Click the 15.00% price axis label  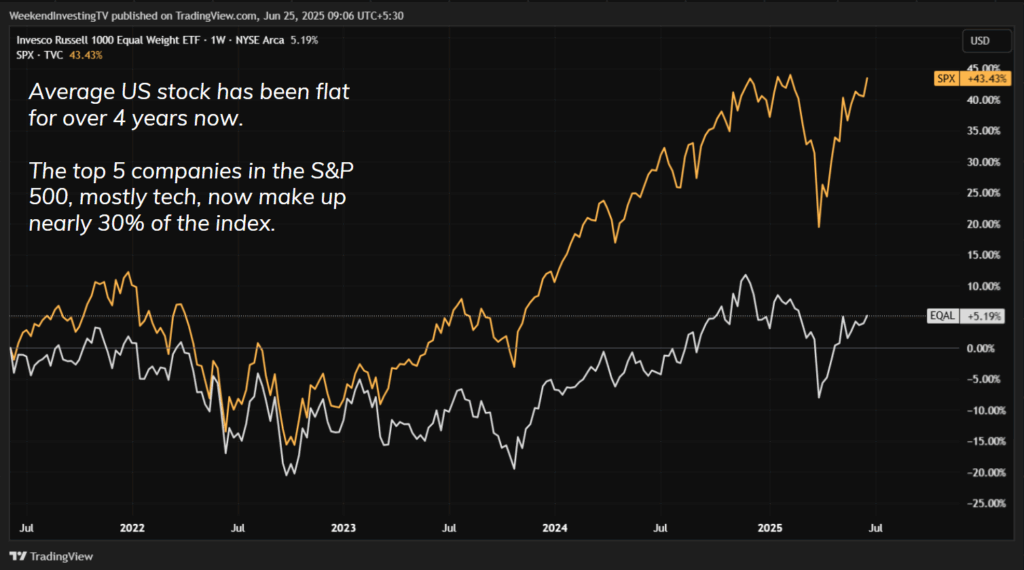(x=984, y=255)
